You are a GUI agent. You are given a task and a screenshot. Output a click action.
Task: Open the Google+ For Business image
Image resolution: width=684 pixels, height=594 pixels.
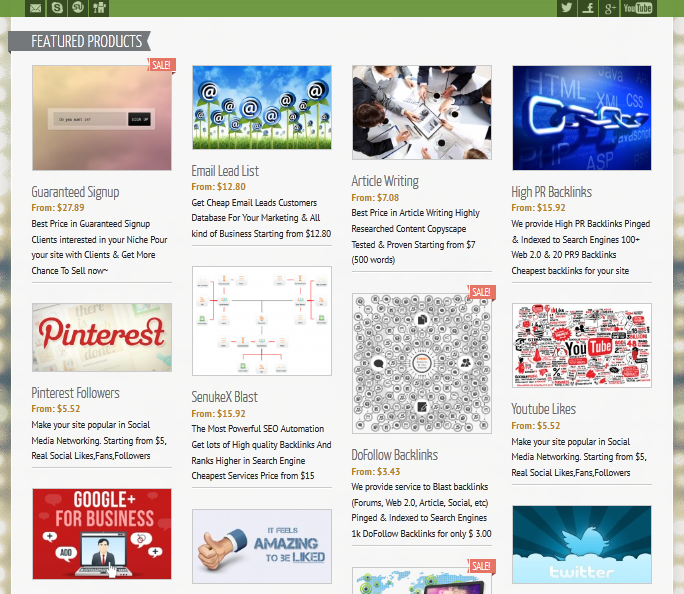[x=102, y=534]
